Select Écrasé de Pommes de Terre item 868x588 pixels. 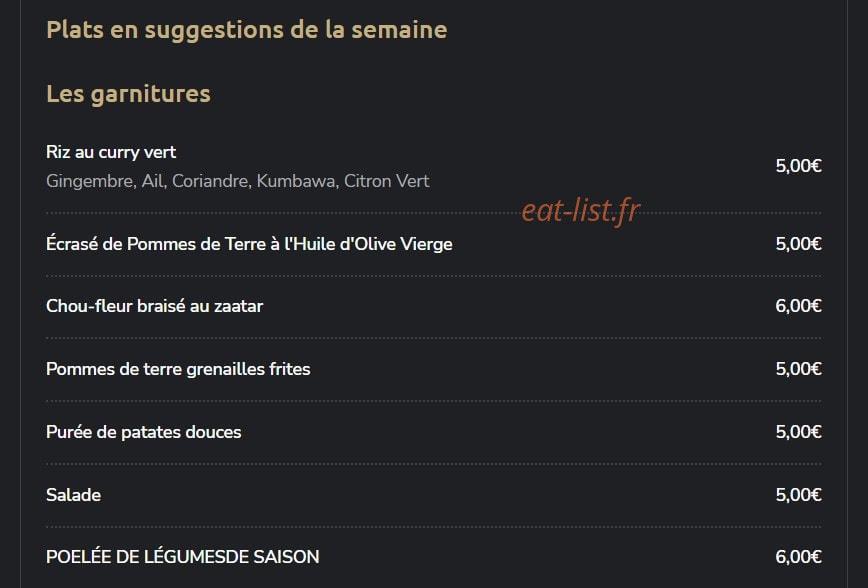pos(249,244)
